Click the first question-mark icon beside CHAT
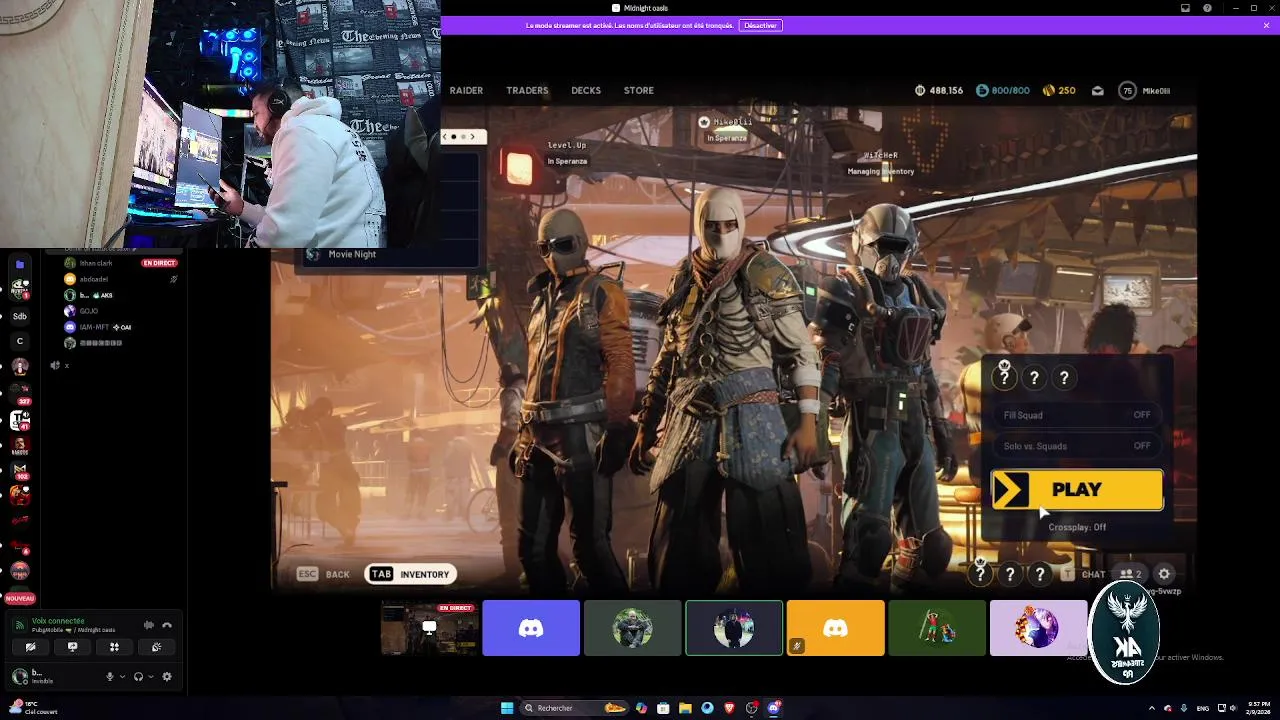The image size is (1280, 720). click(980, 574)
